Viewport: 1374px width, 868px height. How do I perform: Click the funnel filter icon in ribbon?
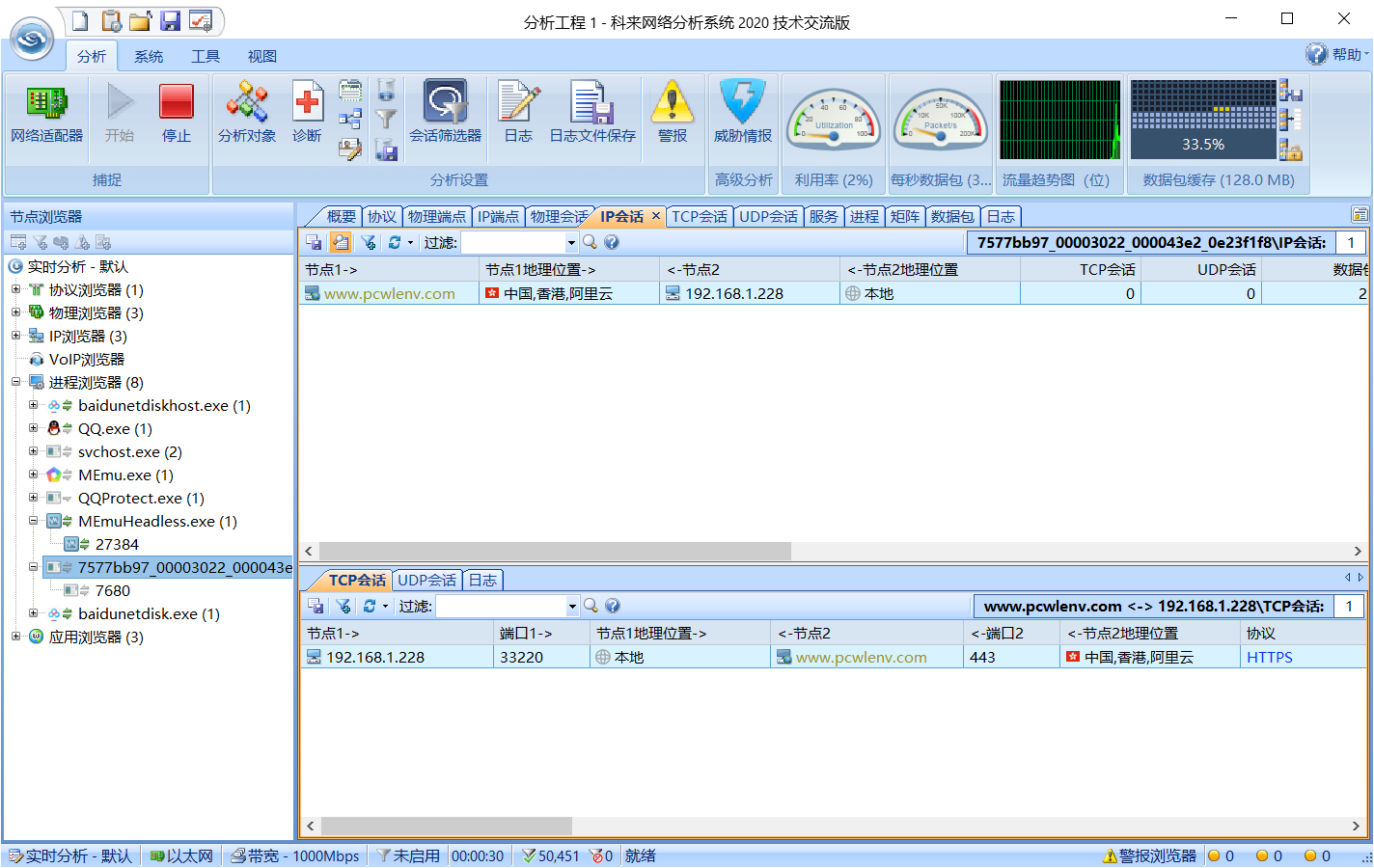pyautogui.click(x=386, y=119)
